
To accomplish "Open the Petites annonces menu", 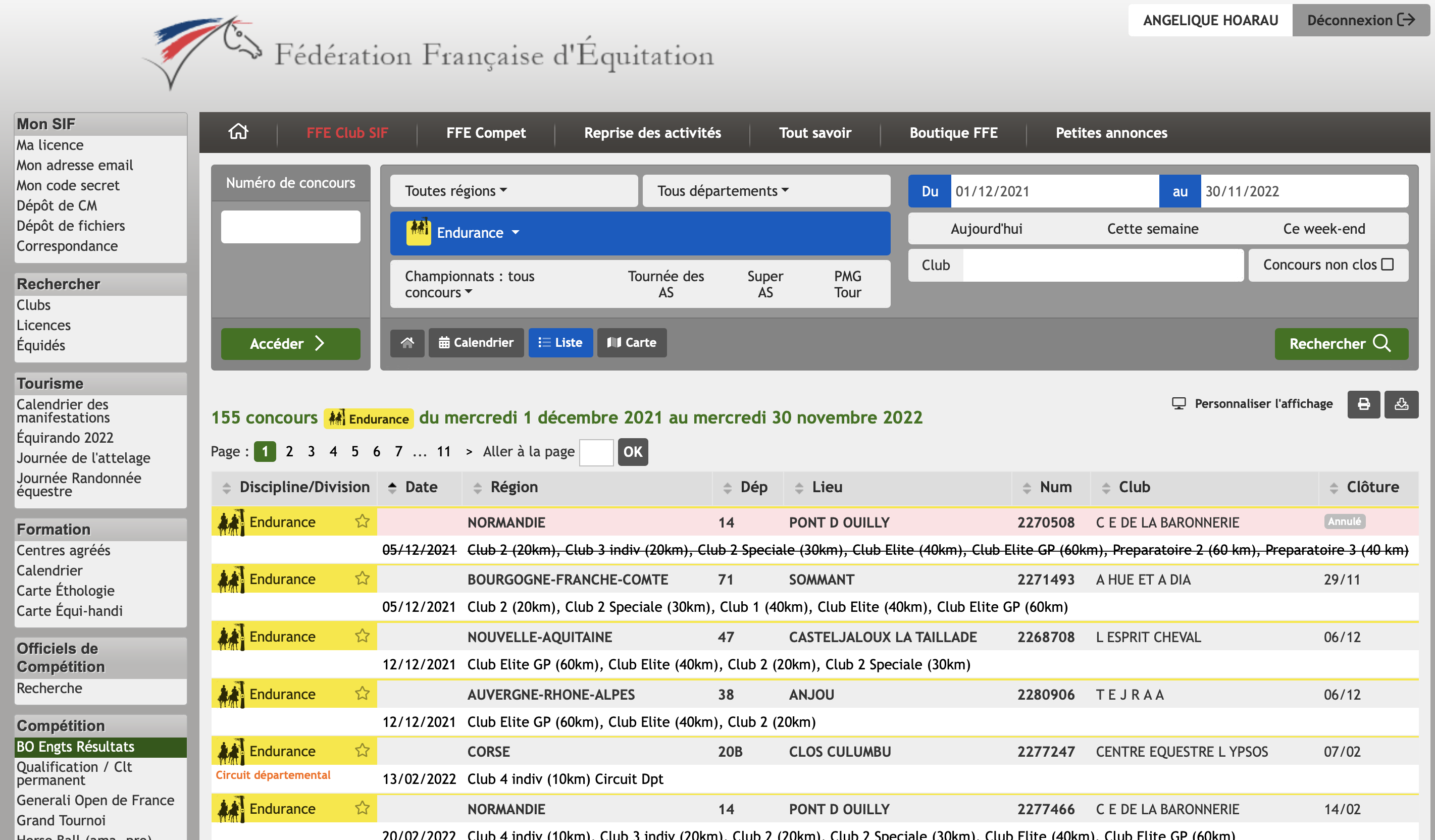I will coord(1111,133).
